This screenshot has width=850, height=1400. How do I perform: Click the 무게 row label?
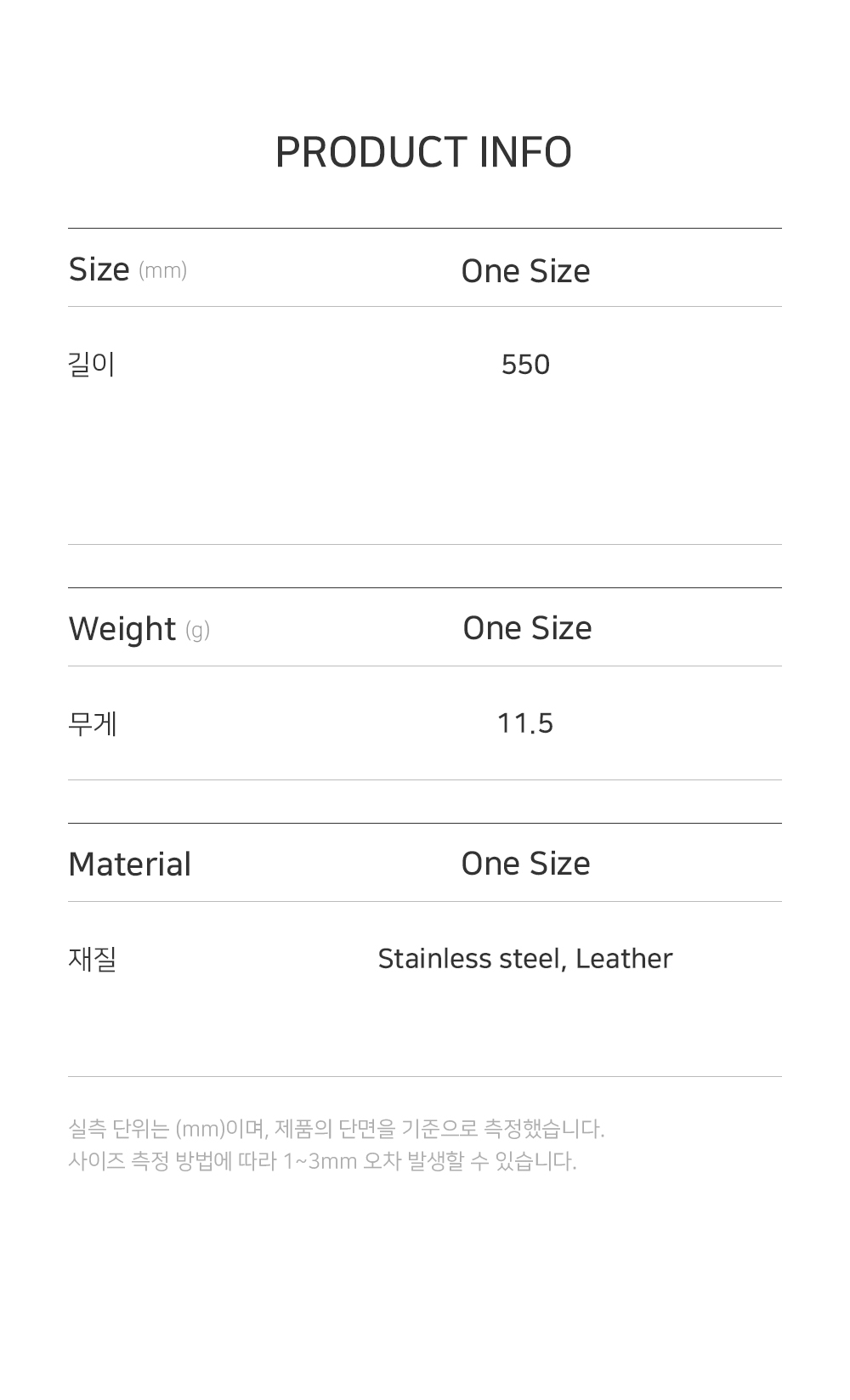(92, 723)
